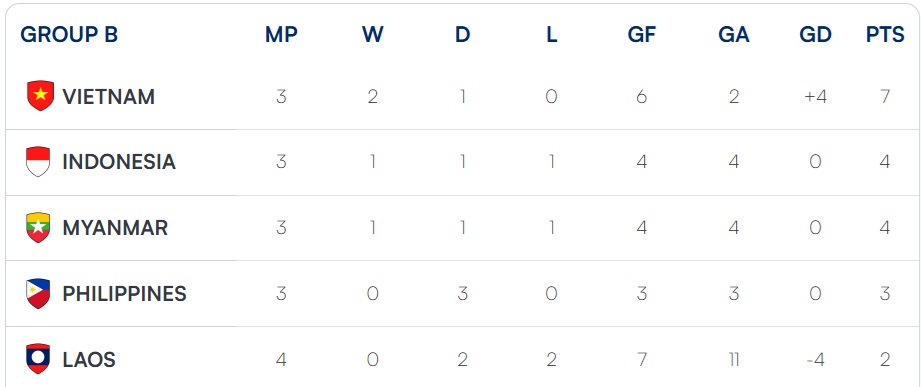Click the L losses column header
921x387 pixels.
(x=552, y=35)
